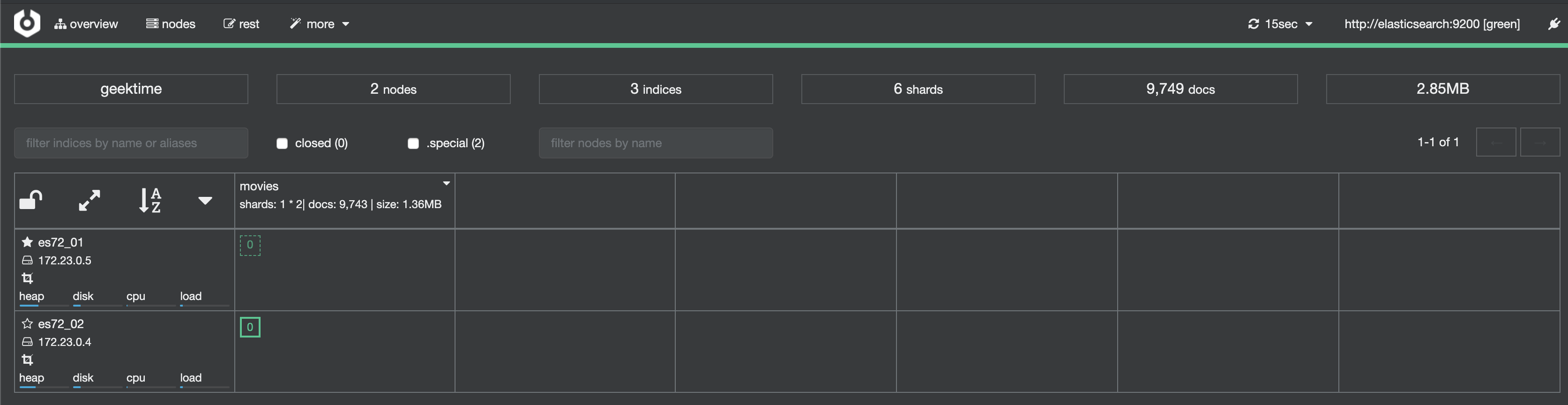The image size is (1568, 405).
Task: Toggle the closed (0) checkbox
Action: [x=282, y=143]
